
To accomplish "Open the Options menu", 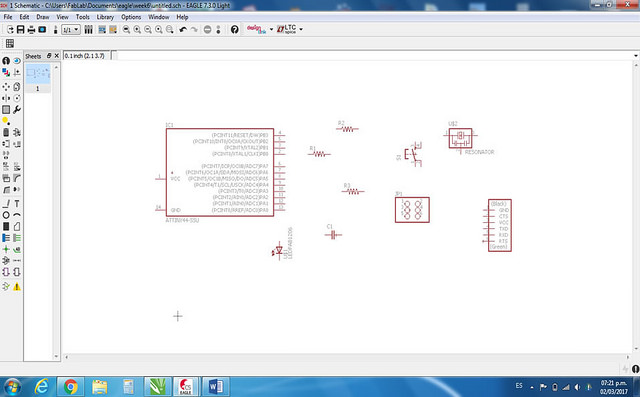I will (131, 17).
